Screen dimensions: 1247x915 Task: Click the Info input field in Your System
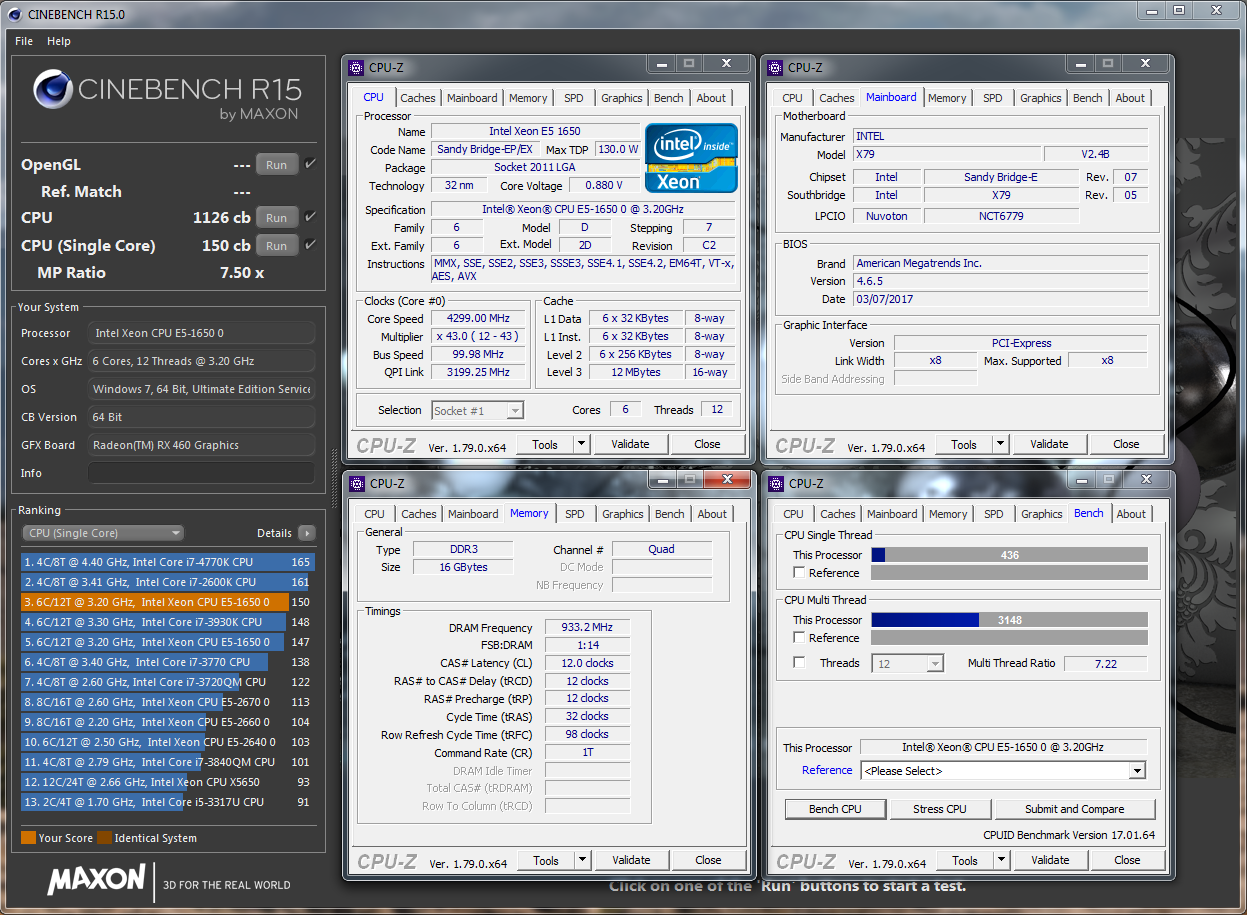[x=201, y=473]
